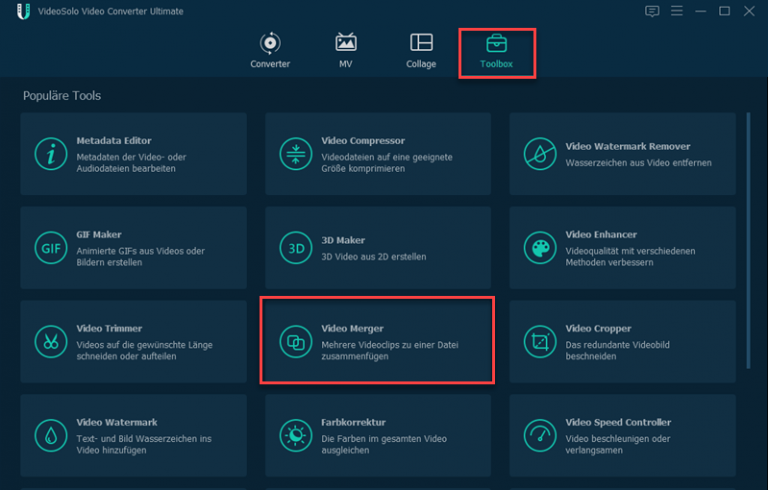Click 'Videodateien auf eine geeignete Größe komprimieren'
The image size is (768, 490).
tap(387, 163)
